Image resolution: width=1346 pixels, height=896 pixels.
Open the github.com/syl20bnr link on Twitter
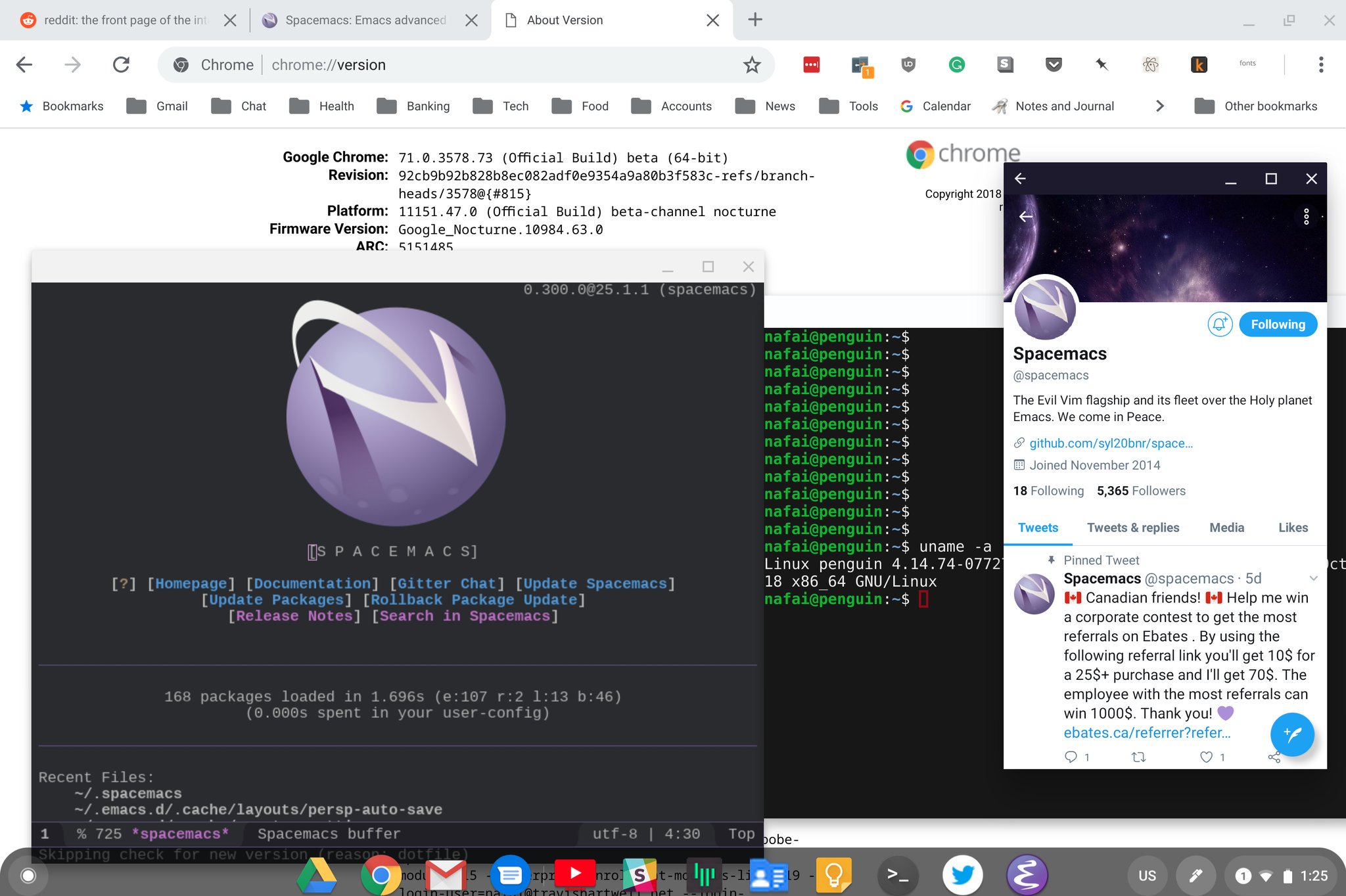point(1111,443)
